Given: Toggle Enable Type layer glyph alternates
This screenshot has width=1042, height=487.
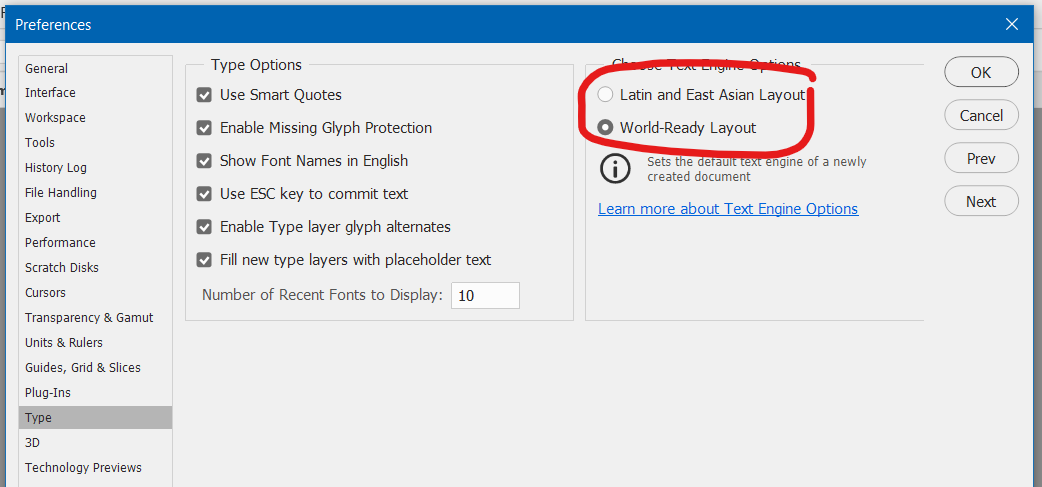Looking at the screenshot, I should (x=204, y=227).
